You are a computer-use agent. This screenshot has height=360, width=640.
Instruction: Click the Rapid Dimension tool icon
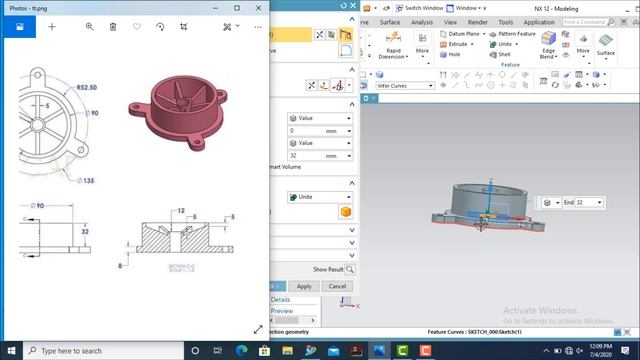(393, 38)
